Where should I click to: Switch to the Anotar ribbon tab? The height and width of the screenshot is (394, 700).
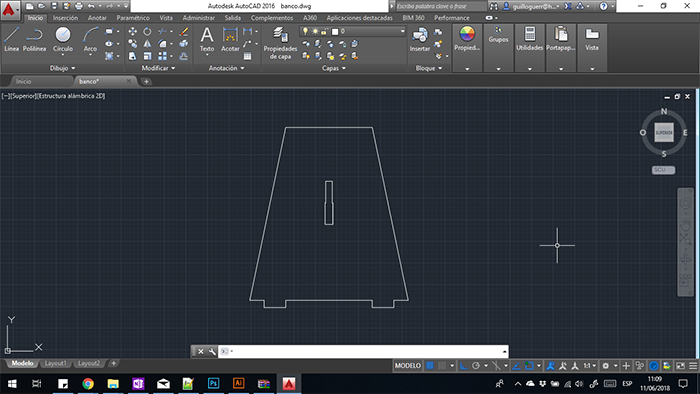pyautogui.click(x=97, y=18)
